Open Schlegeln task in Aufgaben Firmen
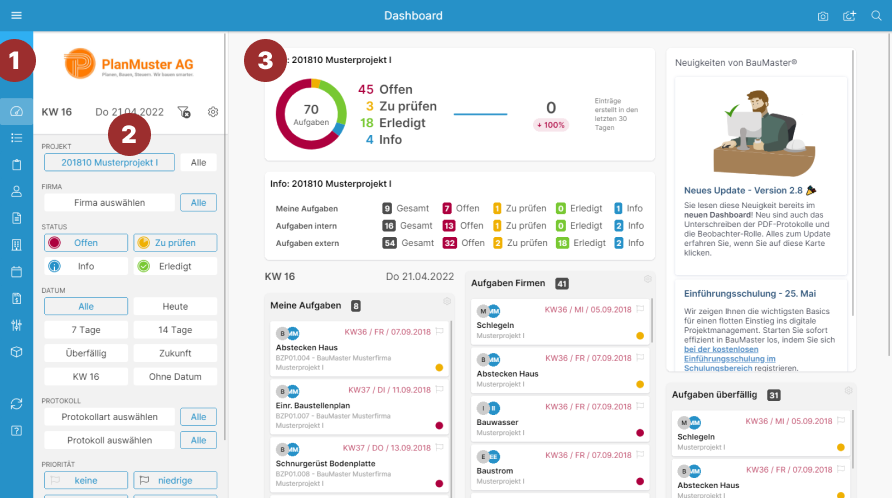 (560, 322)
